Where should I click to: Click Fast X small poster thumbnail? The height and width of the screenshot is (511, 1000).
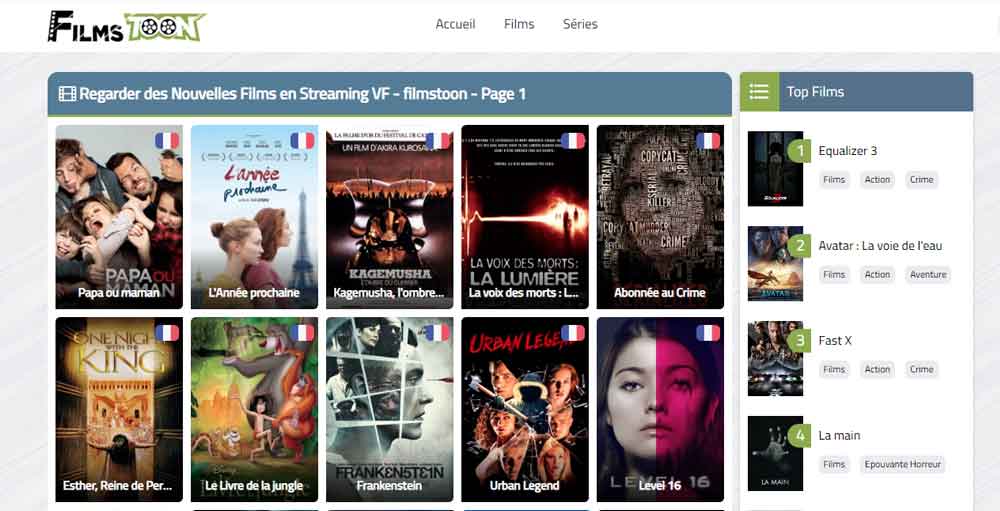[776, 359]
